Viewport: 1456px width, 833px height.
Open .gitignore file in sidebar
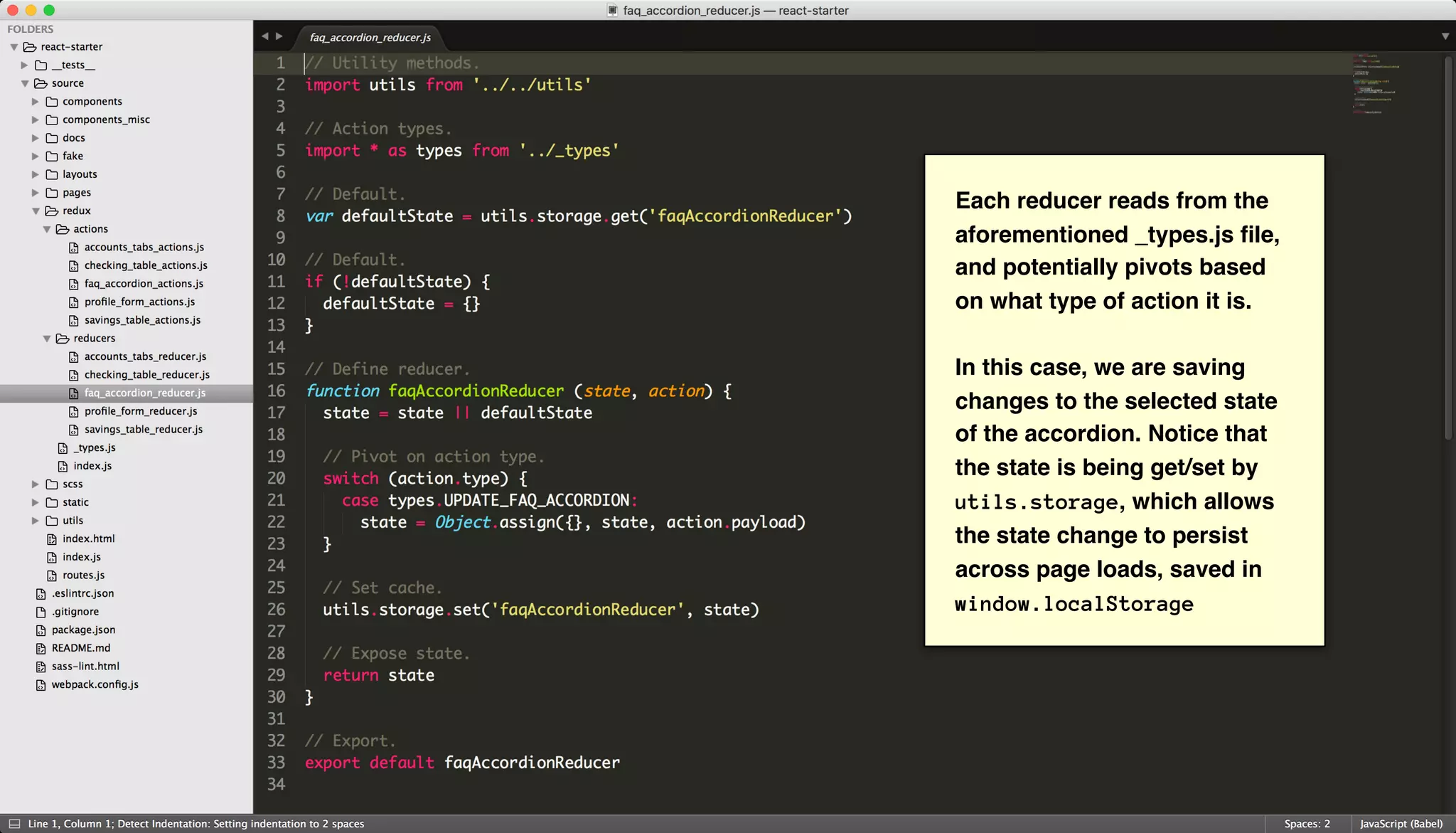pos(75,612)
